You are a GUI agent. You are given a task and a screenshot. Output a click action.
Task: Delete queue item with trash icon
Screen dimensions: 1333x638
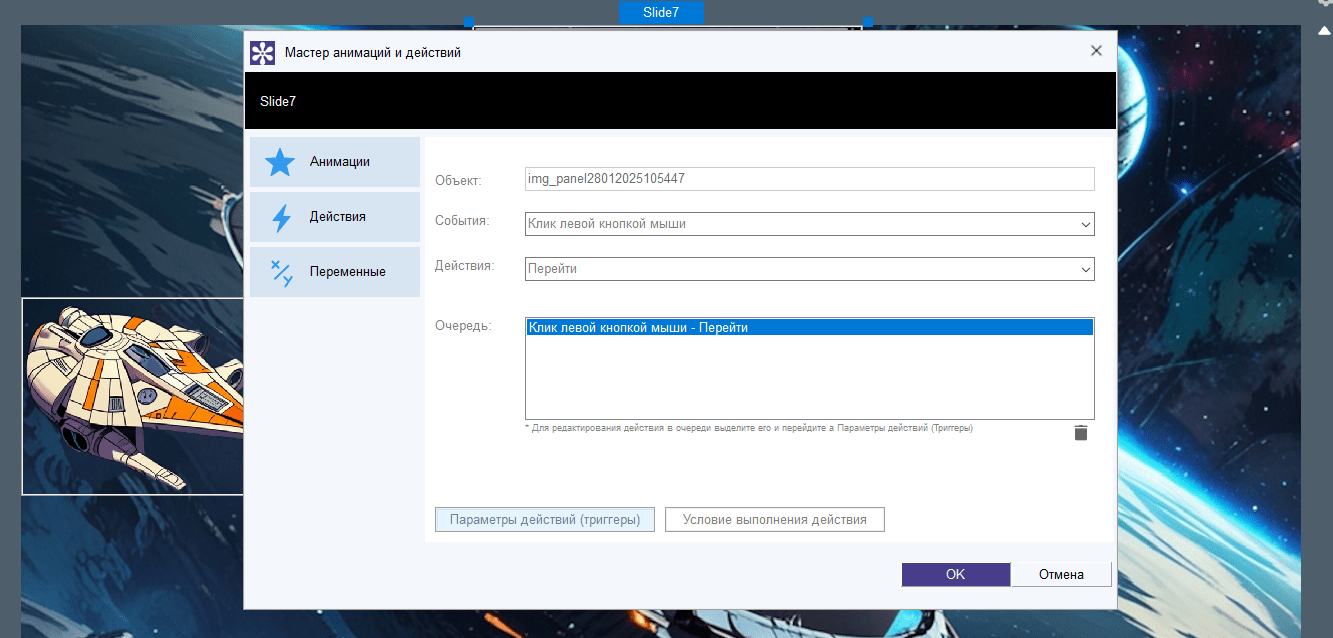point(1080,433)
